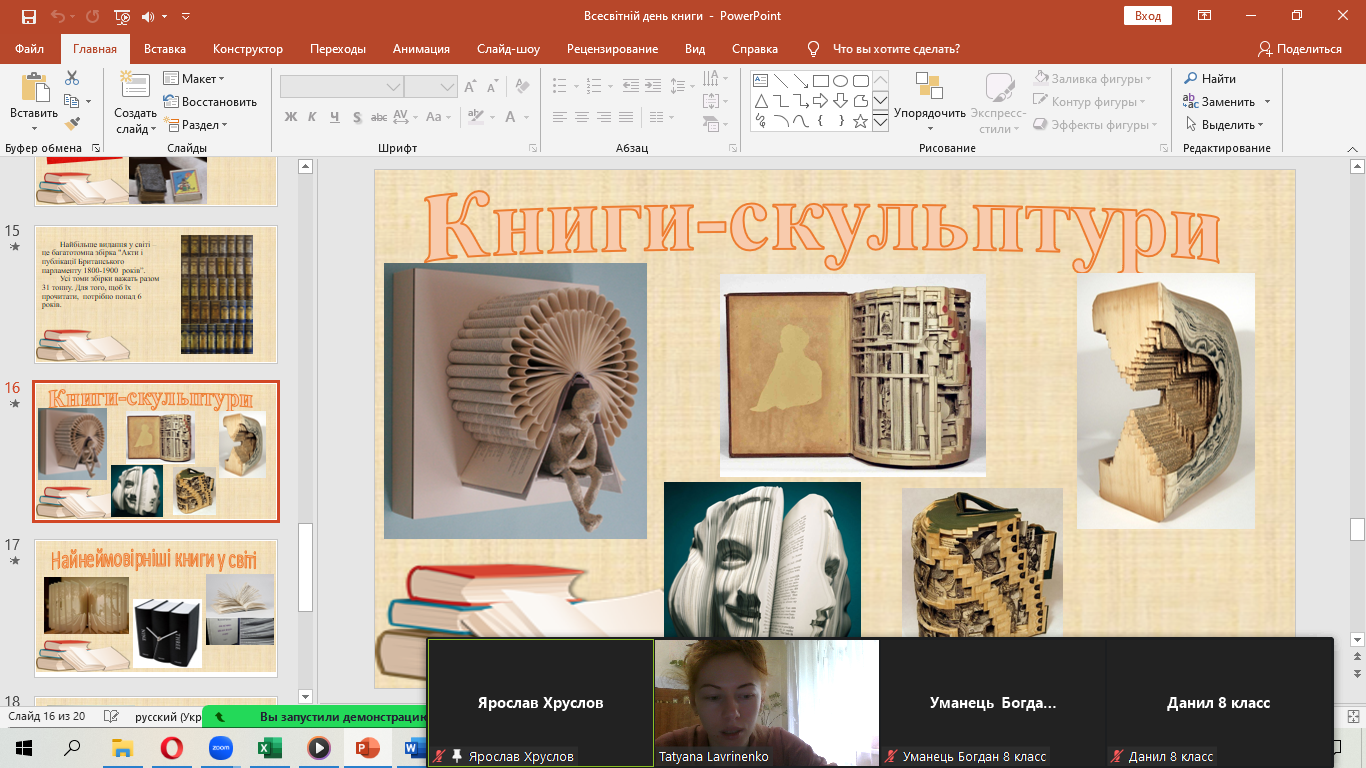Open Excel from the Windows taskbar
This screenshot has height=768, width=1366.
click(x=270, y=747)
